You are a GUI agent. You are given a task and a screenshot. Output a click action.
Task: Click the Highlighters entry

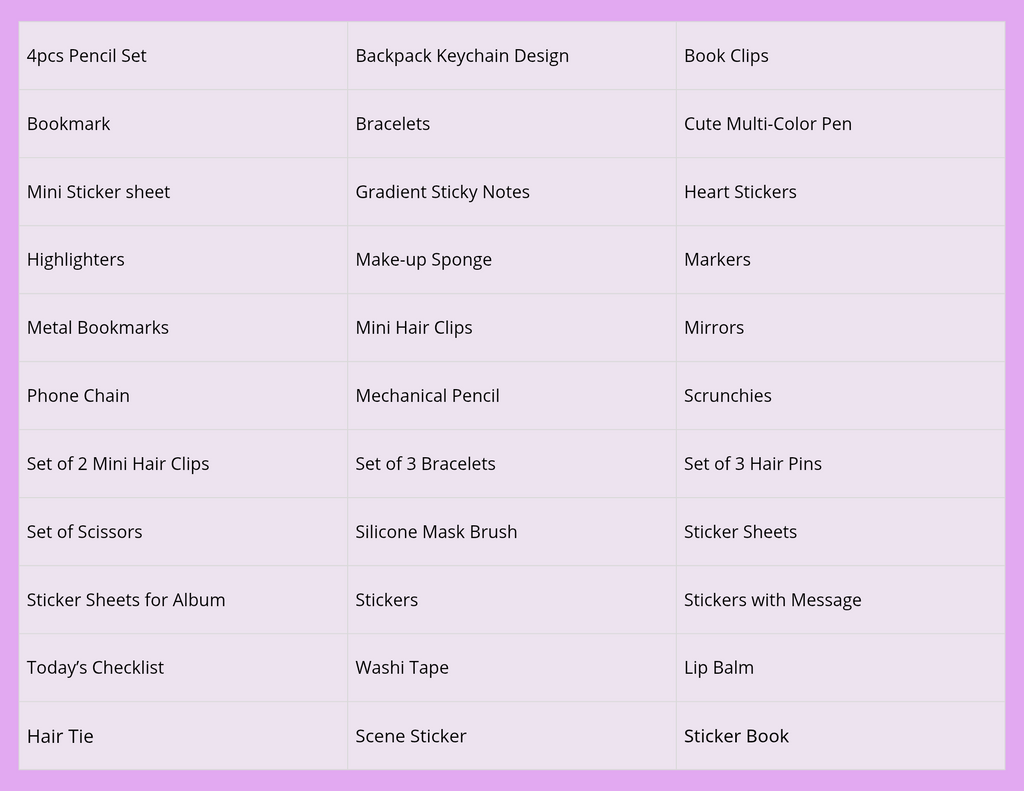click(x=183, y=259)
